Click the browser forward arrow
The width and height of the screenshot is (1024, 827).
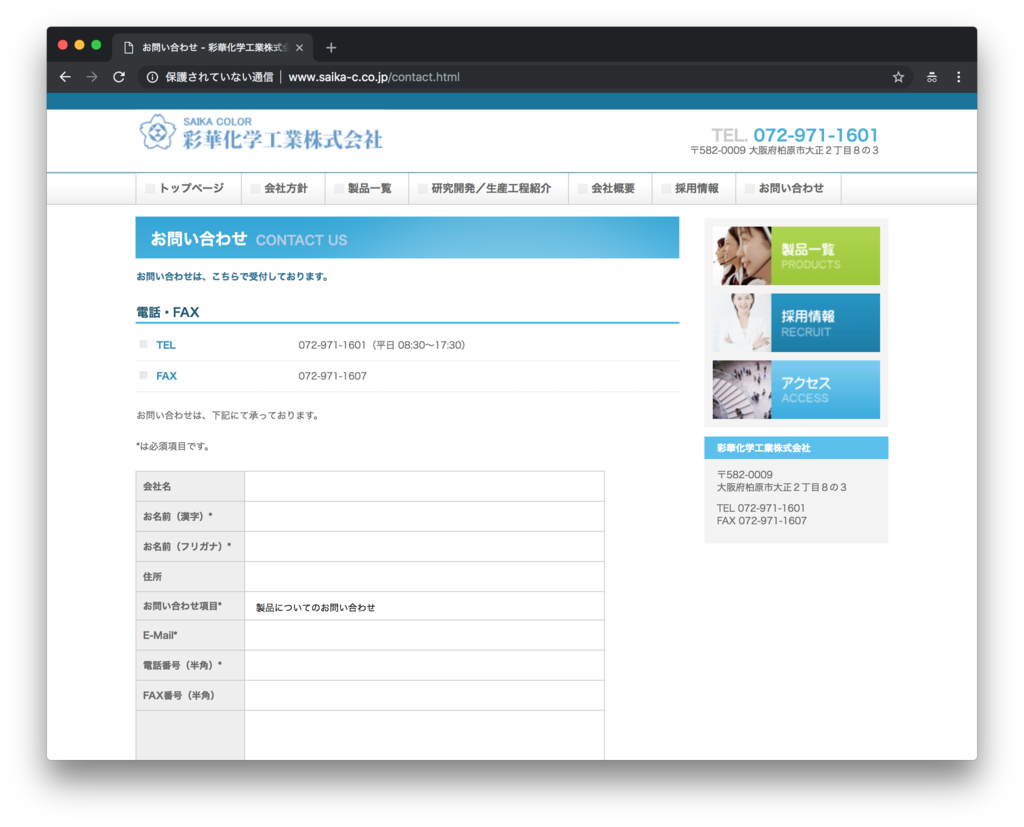[x=92, y=77]
